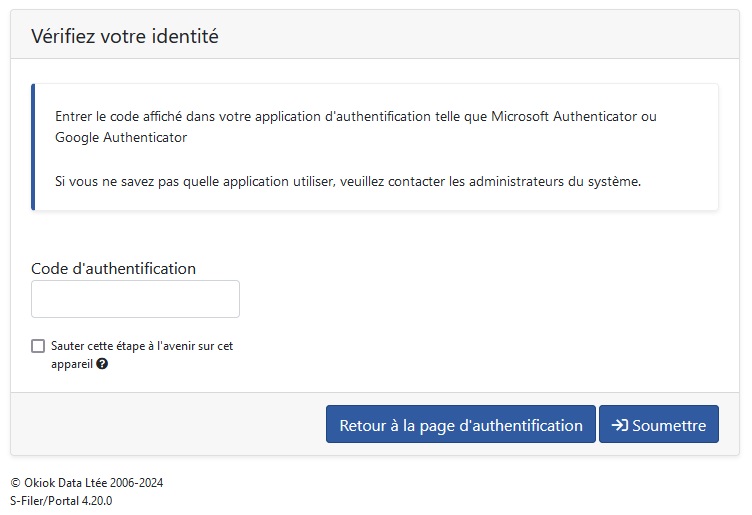
Task: Click the © copyright symbol in the footer
Action: [15, 483]
